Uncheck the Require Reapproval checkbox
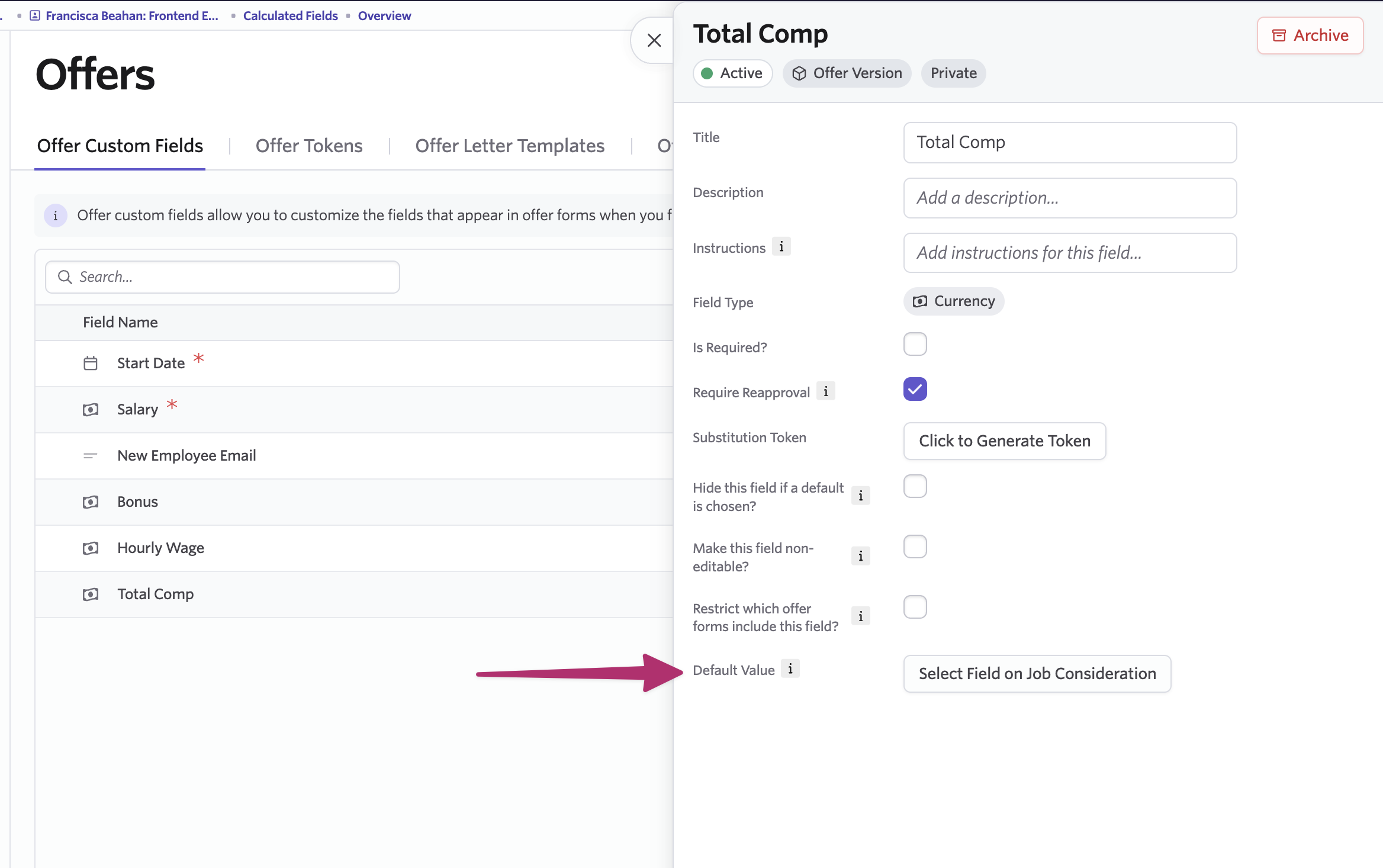Image resolution: width=1383 pixels, height=868 pixels. (x=915, y=390)
